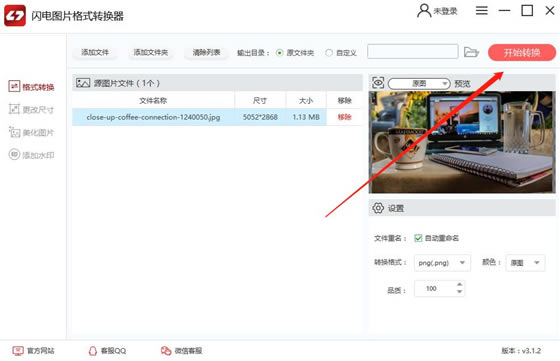Screen dimensions: 560x361
Task: Open the 原图 preview mode dropdown
Action: 419,84
